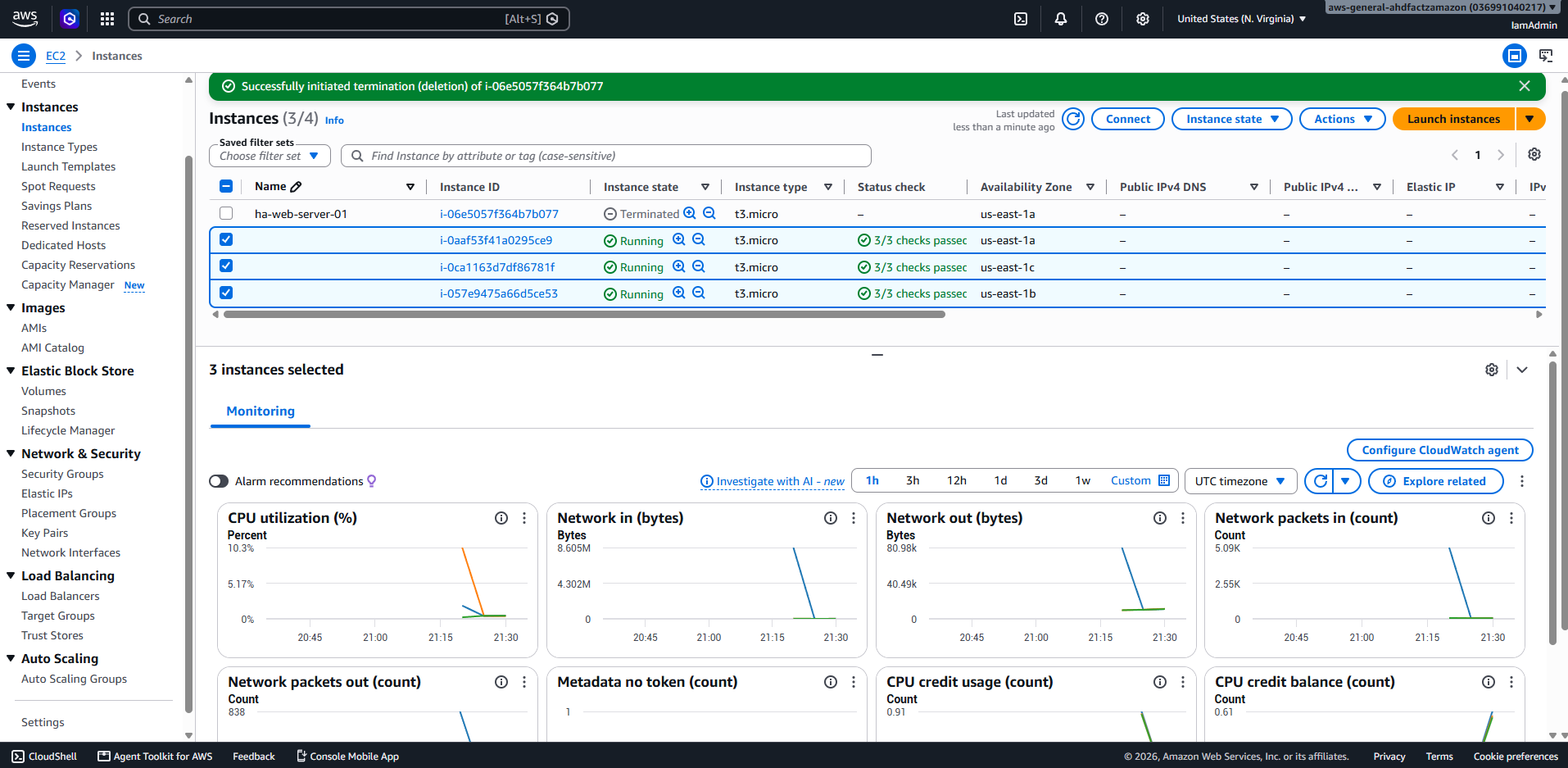1568x768 pixels.
Task: Open Security Groups in sidebar
Action: click(x=62, y=474)
